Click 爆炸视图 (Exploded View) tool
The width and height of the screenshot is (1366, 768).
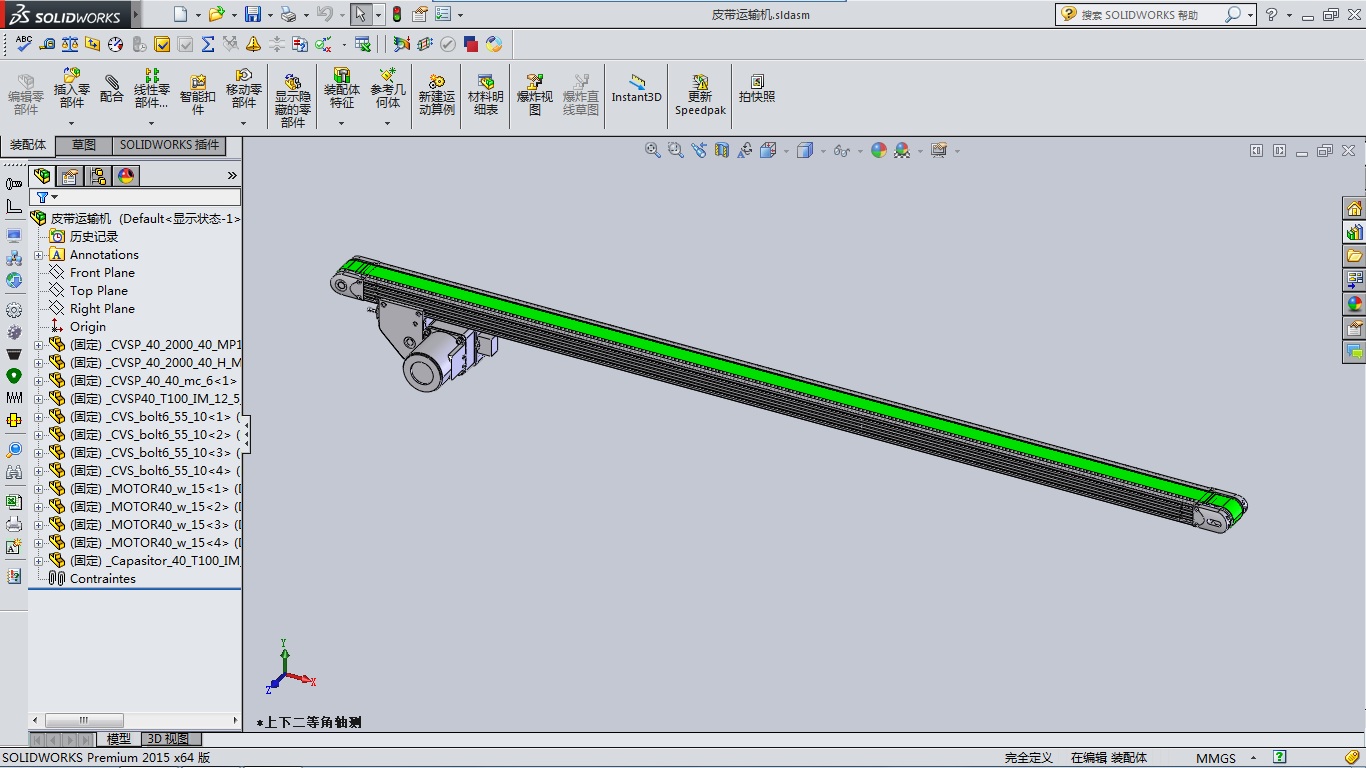click(x=535, y=94)
